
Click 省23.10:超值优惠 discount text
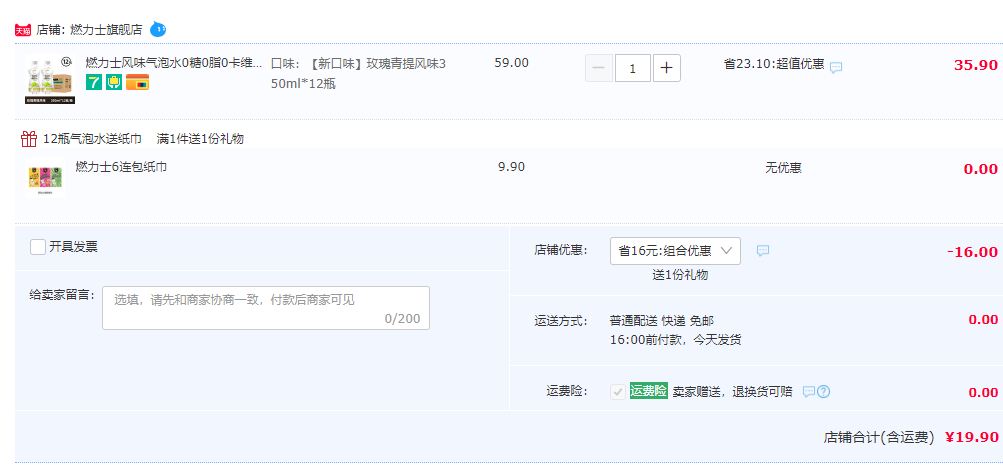pyautogui.click(x=774, y=65)
